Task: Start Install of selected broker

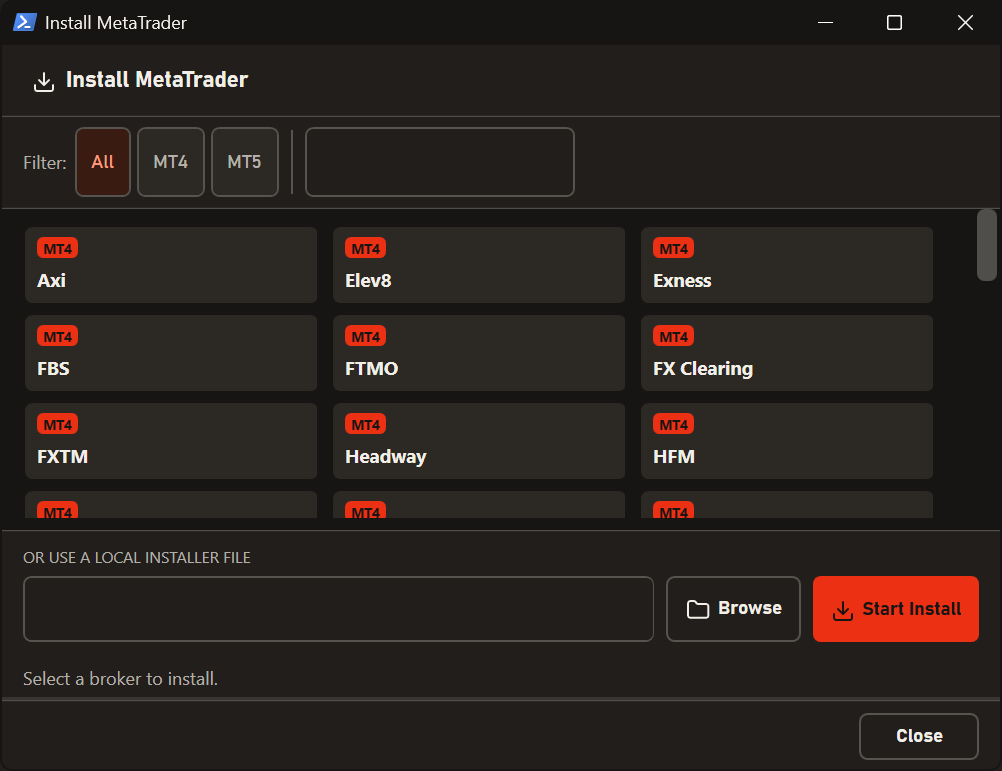Action: [895, 609]
